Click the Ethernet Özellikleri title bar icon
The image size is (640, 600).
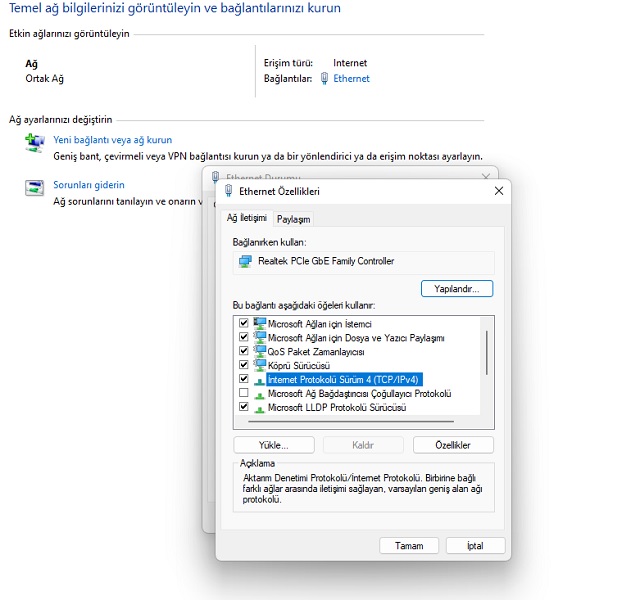coord(230,191)
